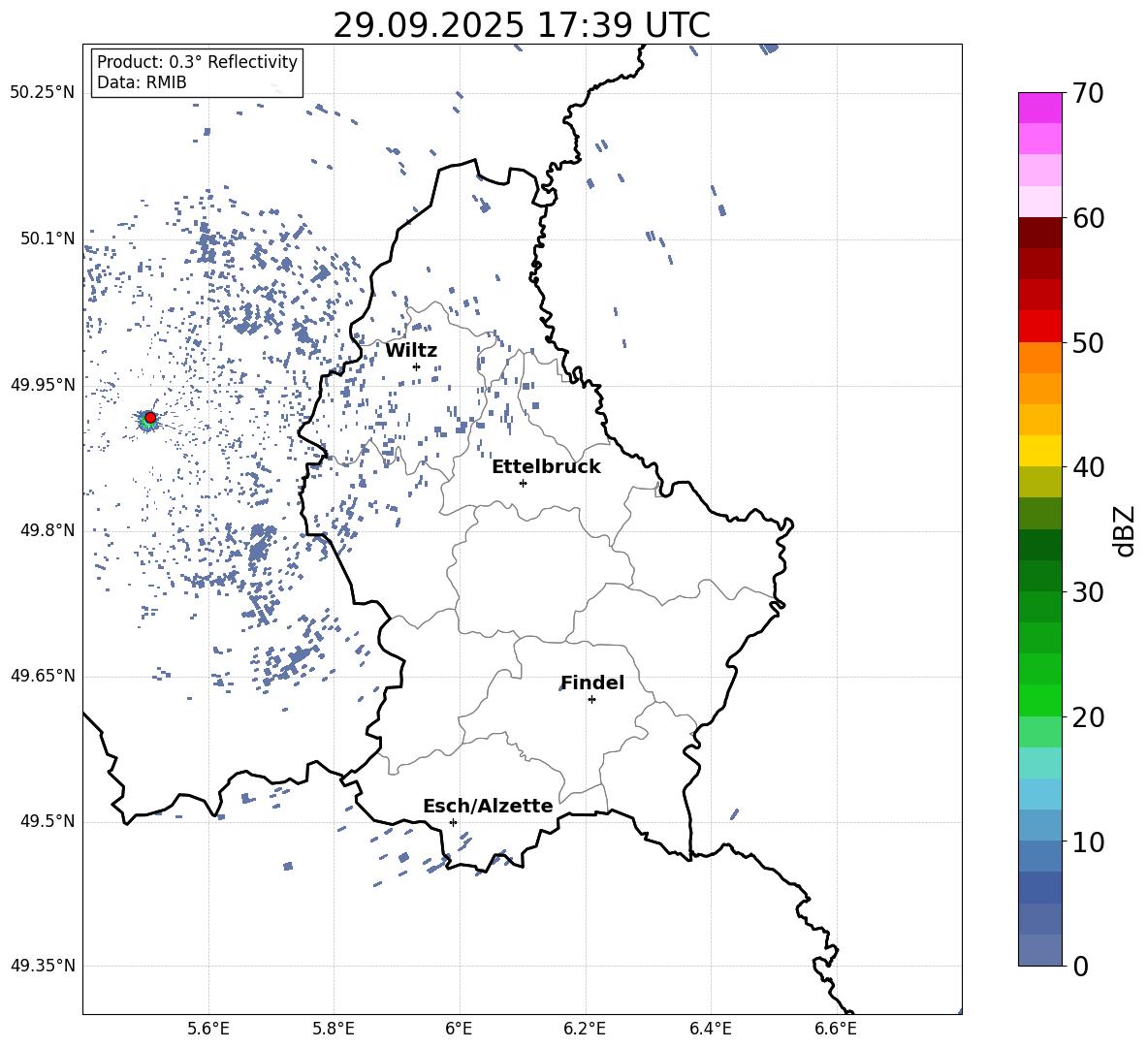This screenshot has width=1148, height=1048.
Task: Click the 6.6°E longitude label
Action: (x=836, y=1029)
